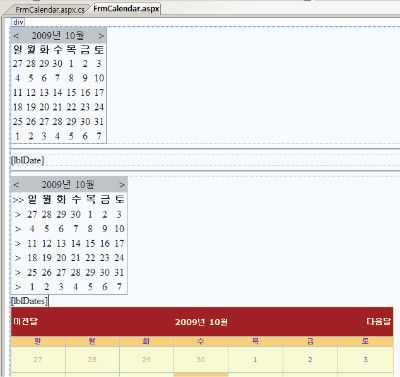Select the [lblDates] label control

(30, 301)
